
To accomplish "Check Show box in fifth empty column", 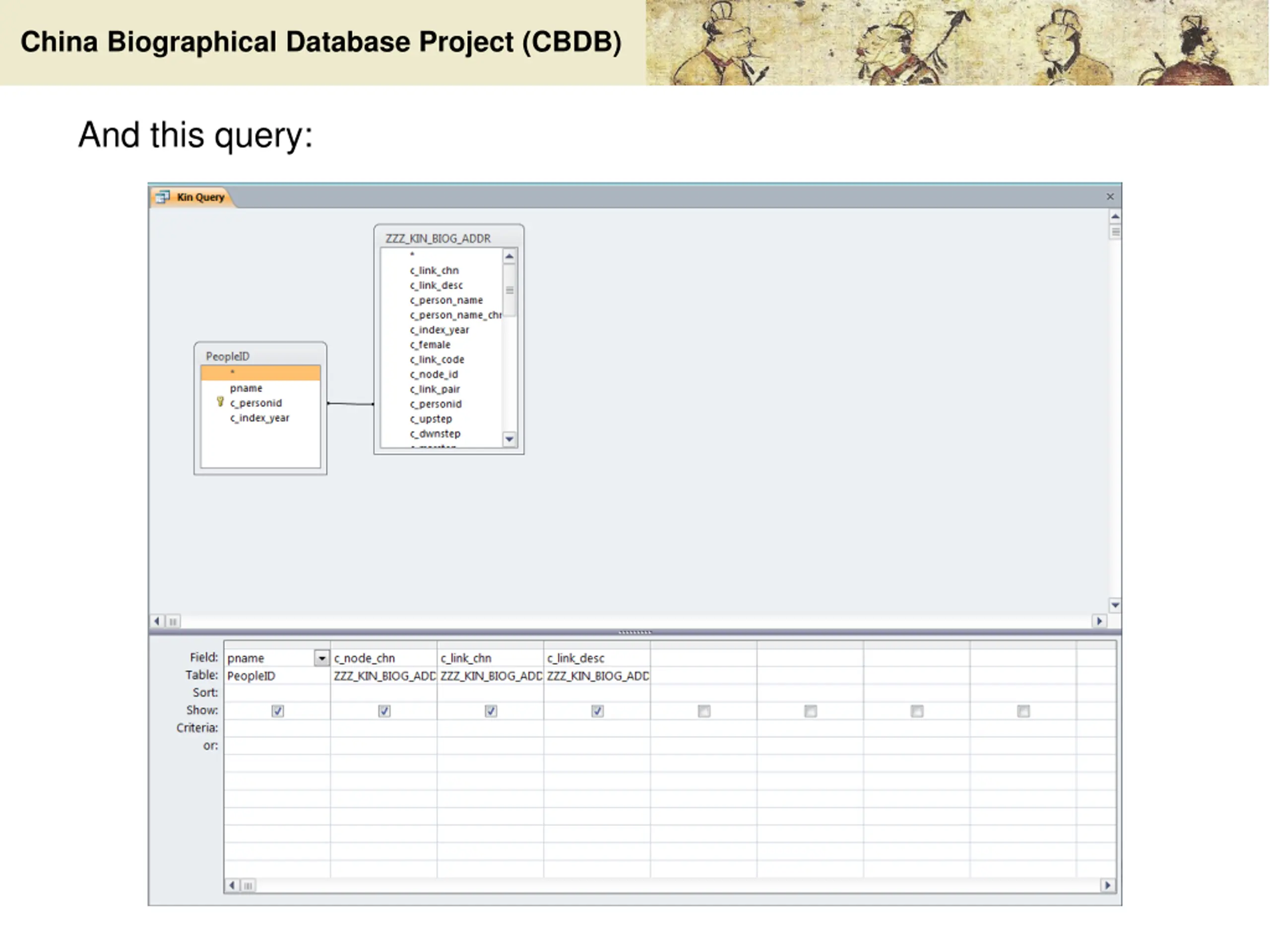I will (x=704, y=711).
